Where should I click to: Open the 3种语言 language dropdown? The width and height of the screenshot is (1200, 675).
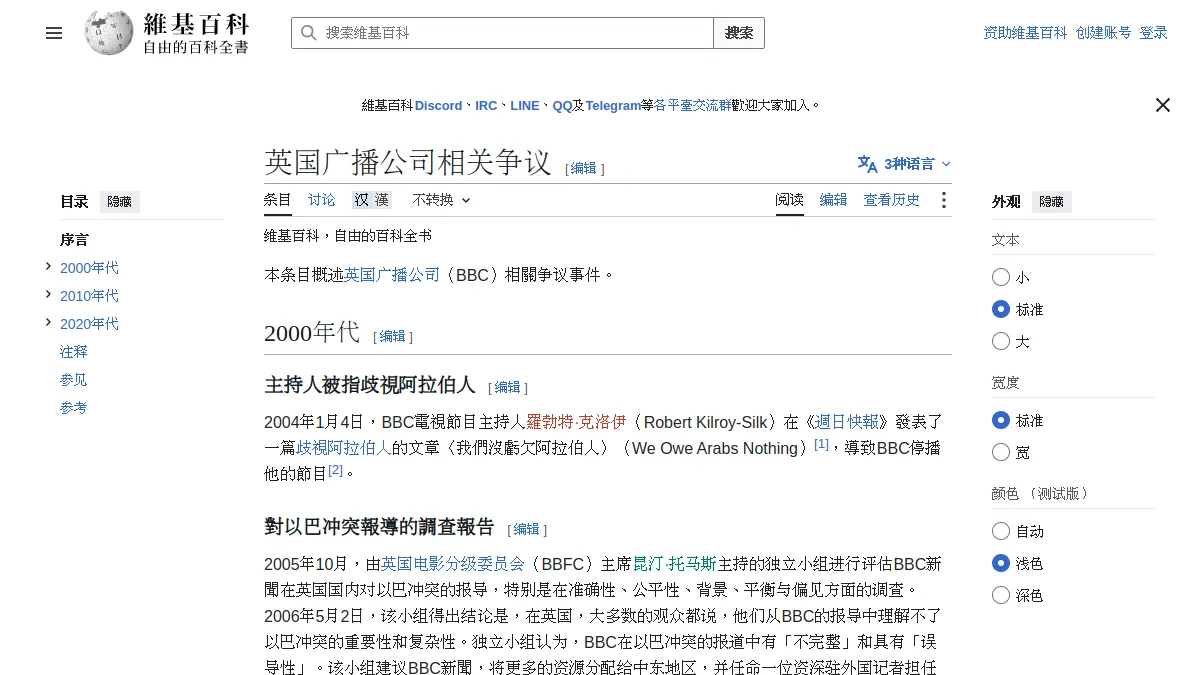click(x=904, y=164)
